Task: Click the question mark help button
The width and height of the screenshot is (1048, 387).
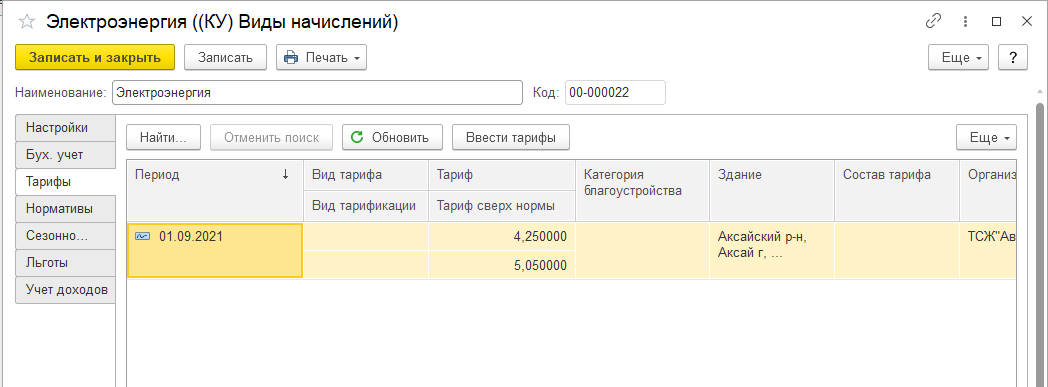Action: coord(1013,57)
